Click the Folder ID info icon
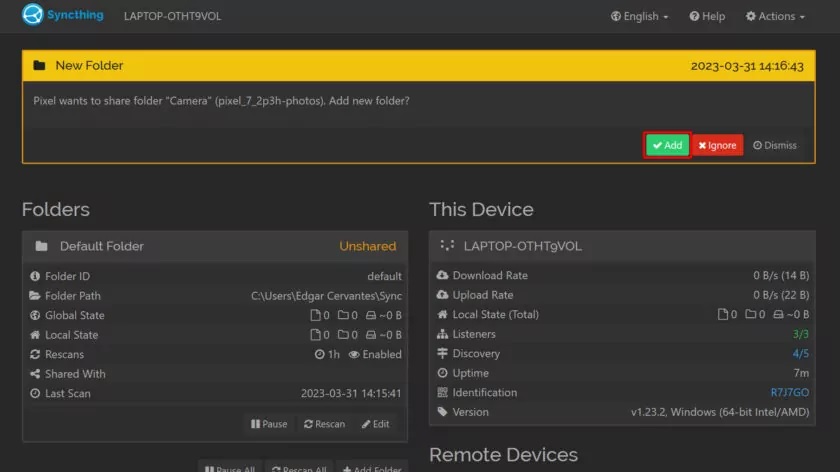This screenshot has width=840, height=472. (x=35, y=276)
